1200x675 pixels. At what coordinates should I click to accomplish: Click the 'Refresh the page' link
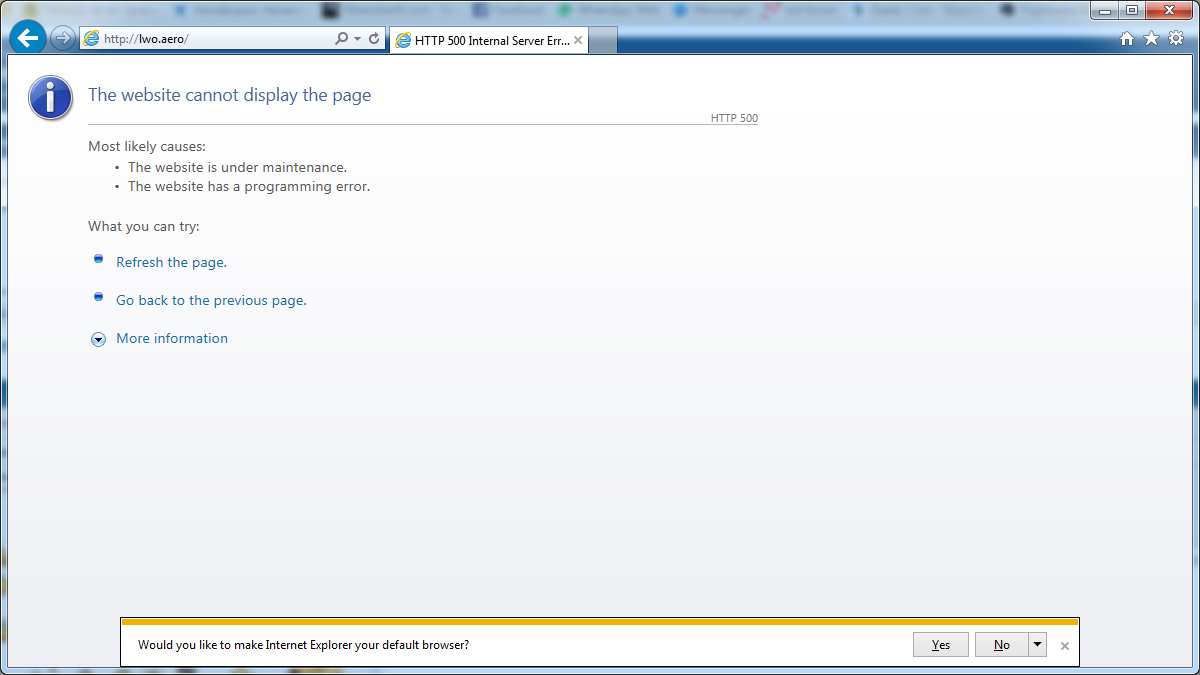170,262
